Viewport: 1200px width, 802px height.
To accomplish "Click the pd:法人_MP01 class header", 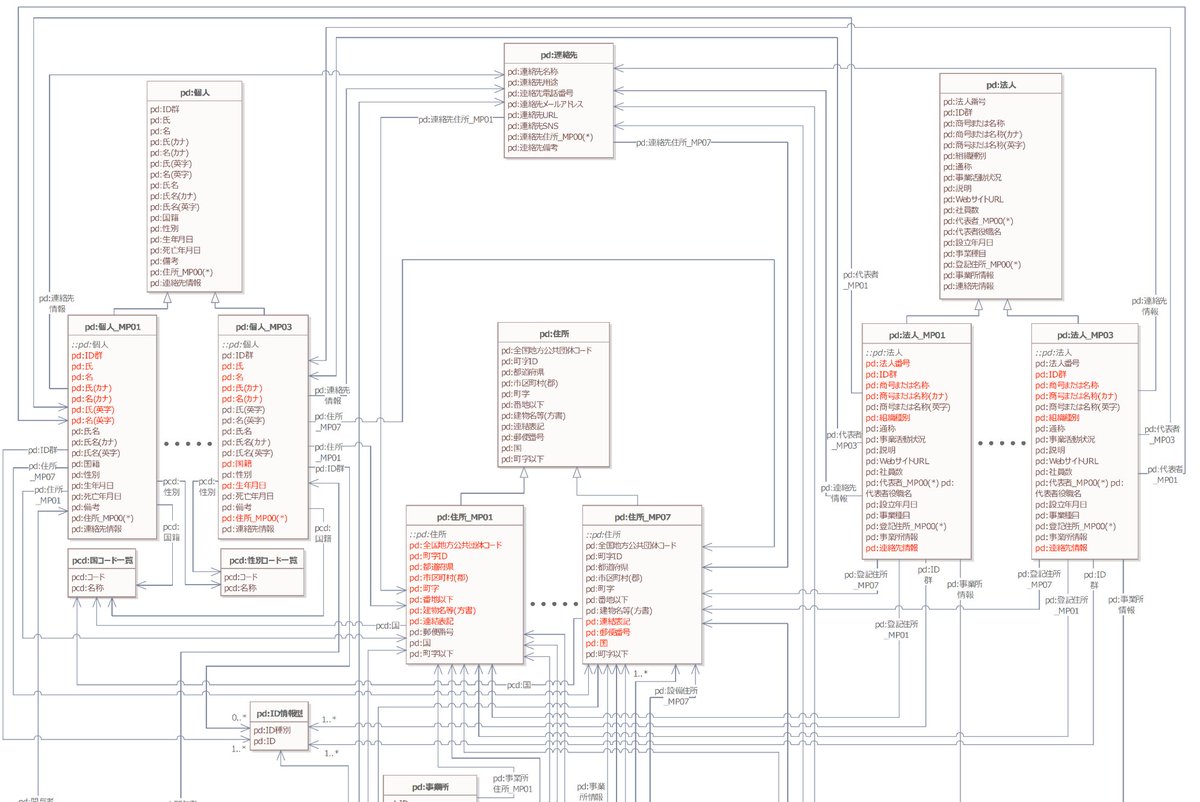I will coord(916,334).
